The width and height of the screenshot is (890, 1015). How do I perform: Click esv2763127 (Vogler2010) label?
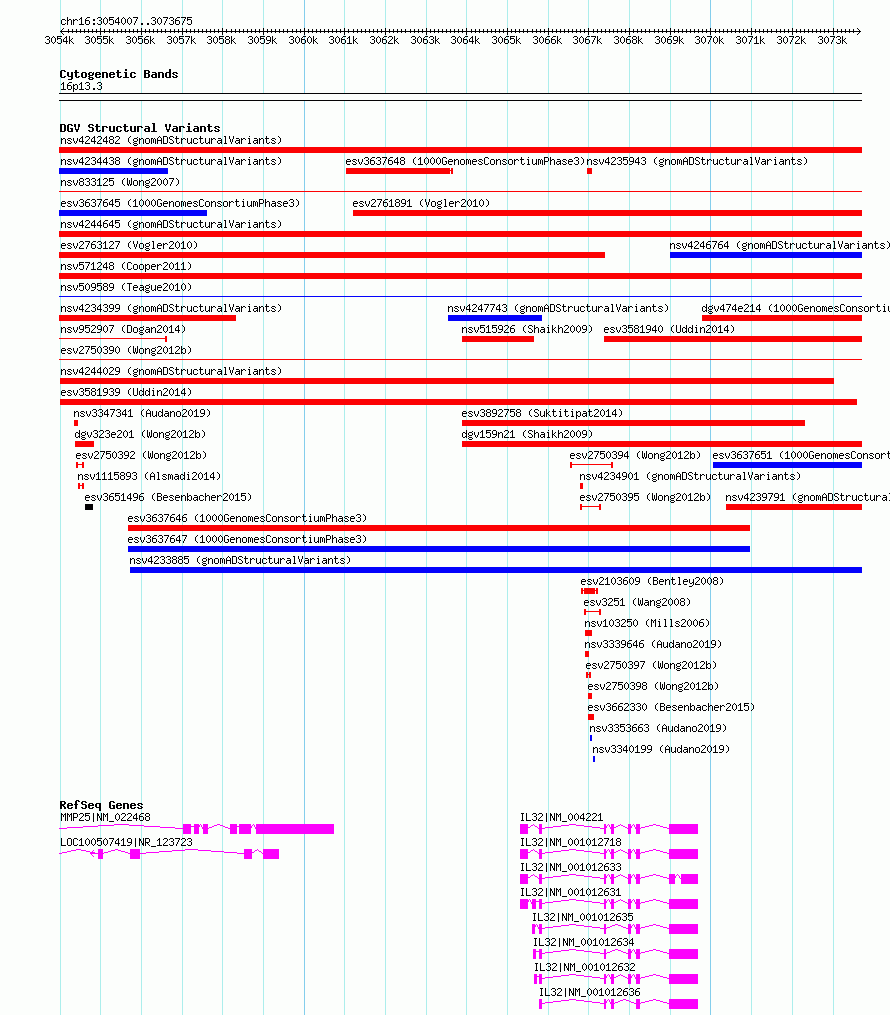129,245
